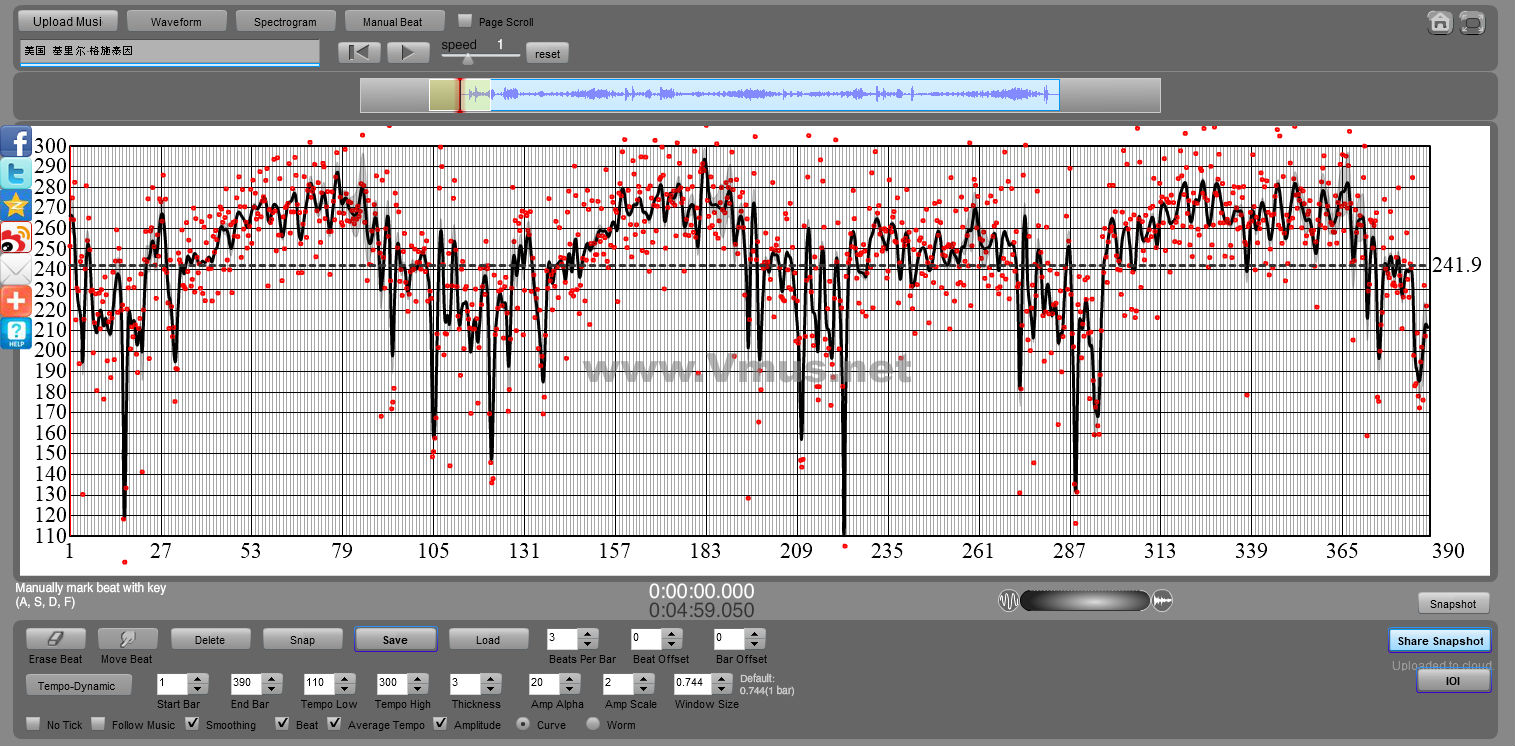This screenshot has width=1515, height=746.
Task: Click the Share Snapshot button
Action: (1439, 641)
